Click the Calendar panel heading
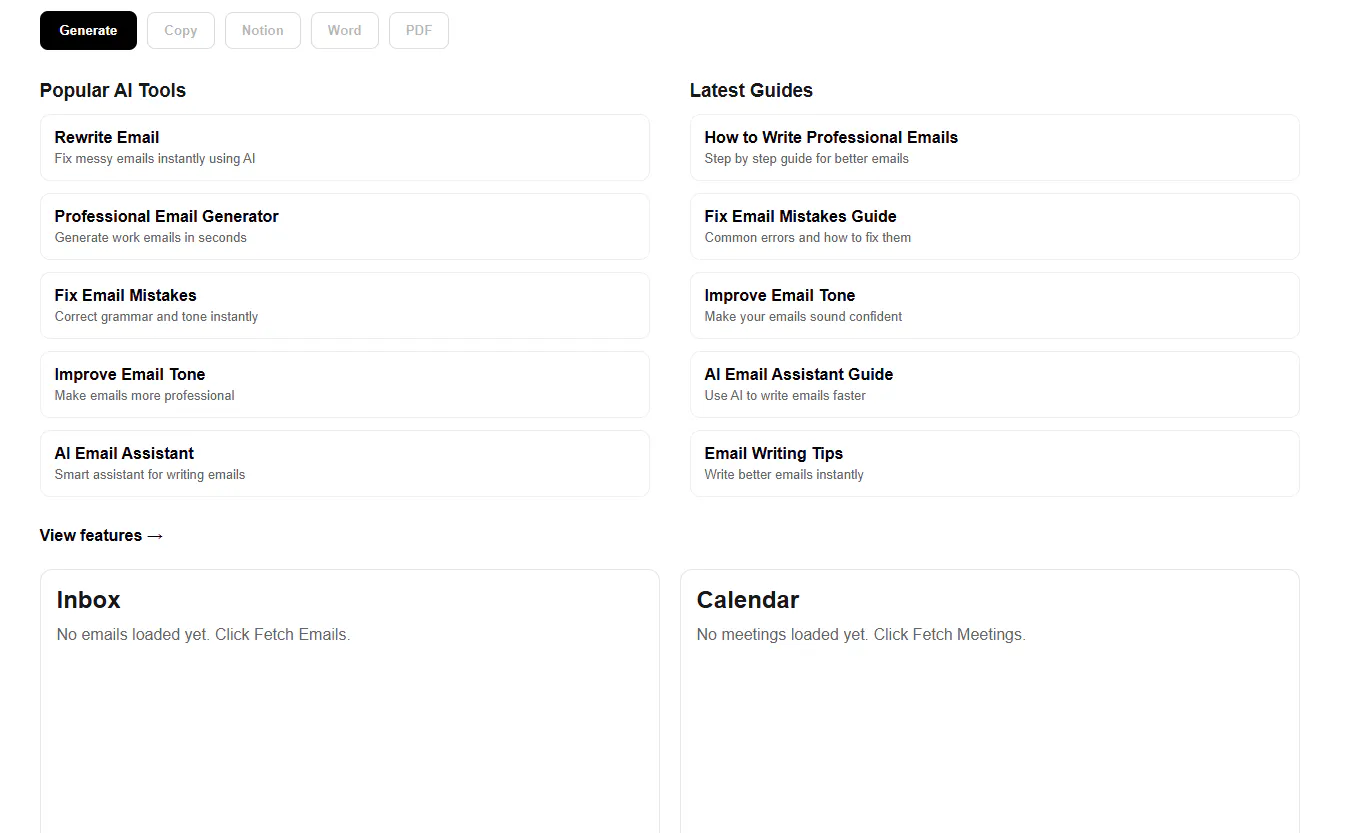 748,600
